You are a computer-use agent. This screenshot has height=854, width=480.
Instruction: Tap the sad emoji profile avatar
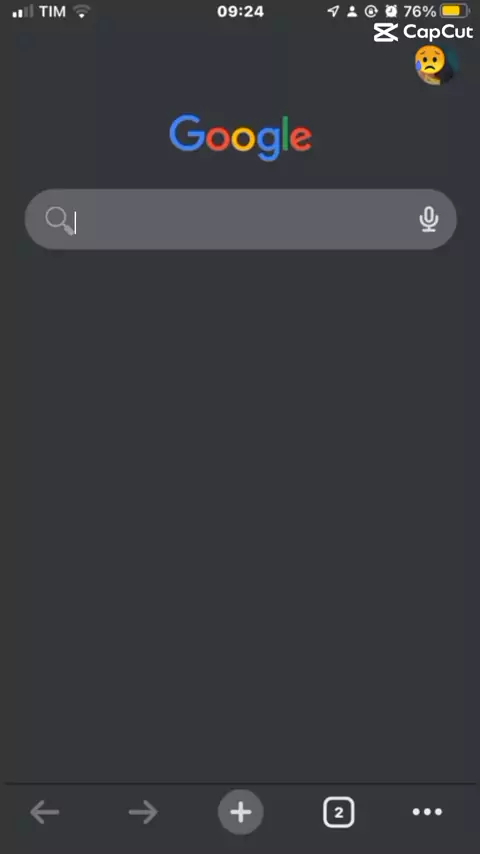pyautogui.click(x=434, y=65)
